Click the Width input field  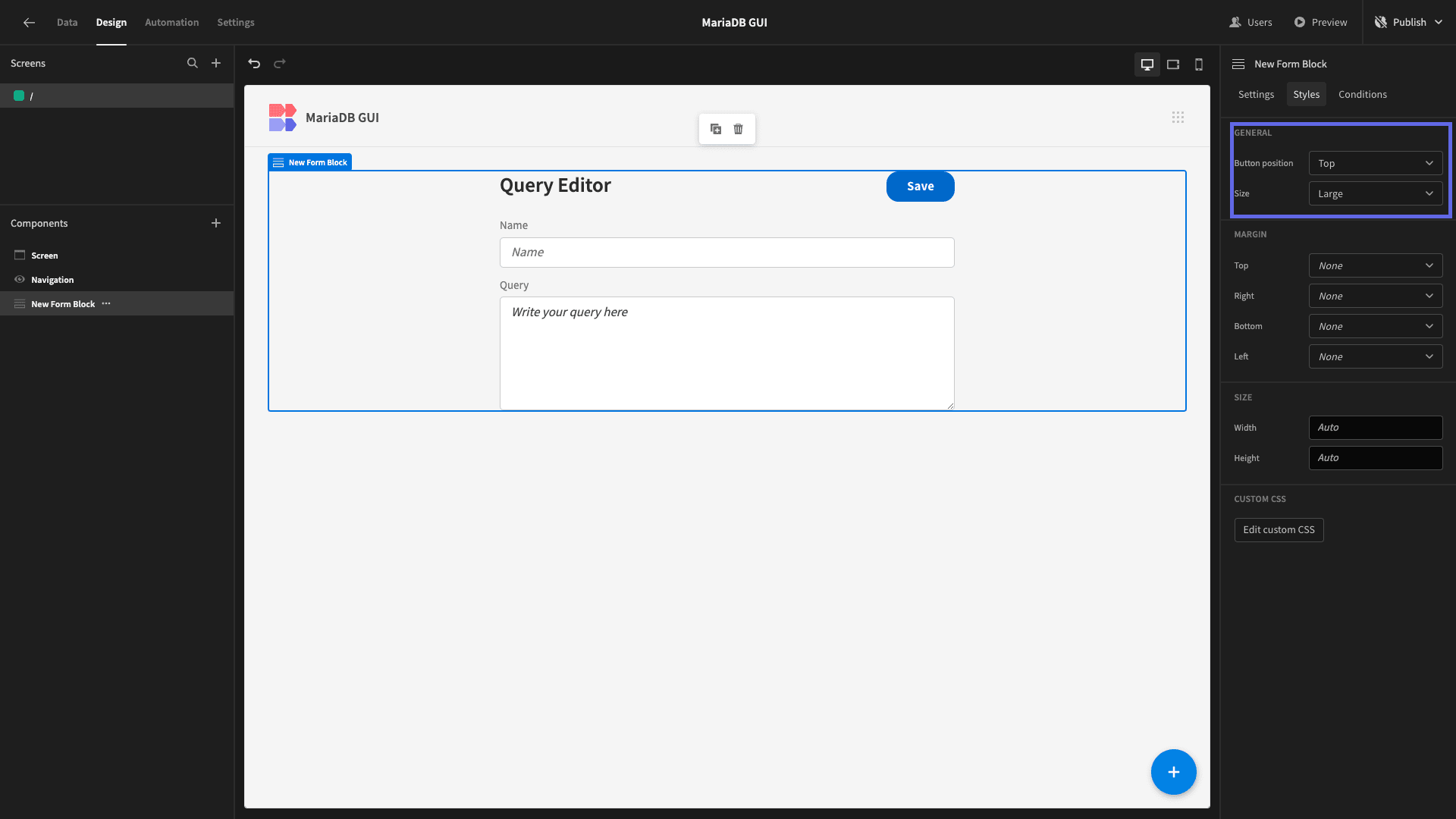click(x=1376, y=428)
